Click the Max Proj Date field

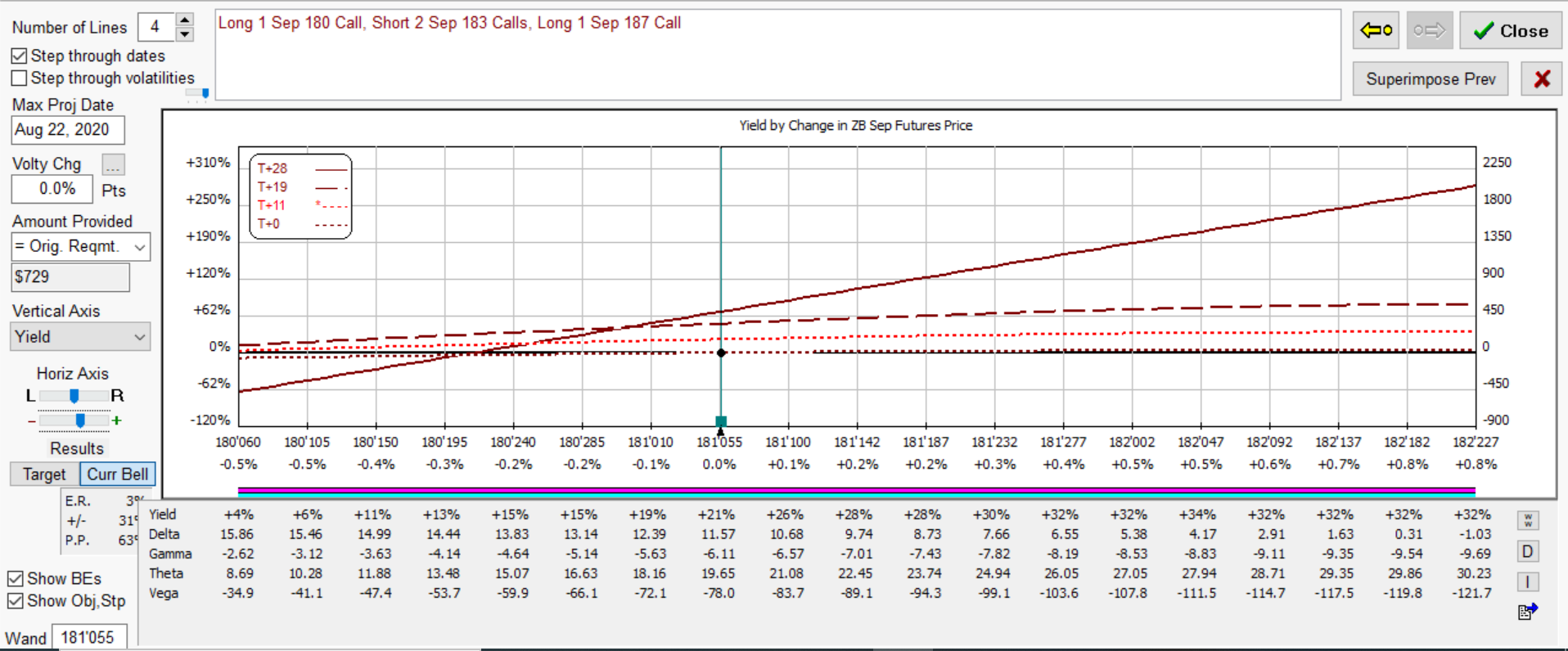point(68,130)
